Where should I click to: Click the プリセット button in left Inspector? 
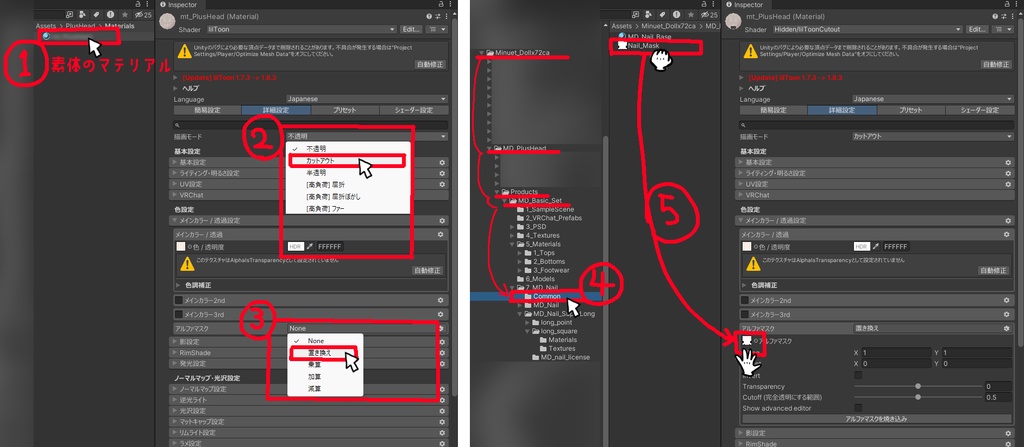coord(345,110)
